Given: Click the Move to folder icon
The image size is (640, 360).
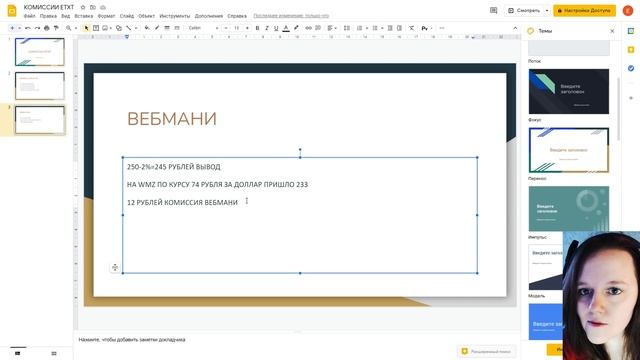Looking at the screenshot, I should pyautogui.click(x=93, y=7).
